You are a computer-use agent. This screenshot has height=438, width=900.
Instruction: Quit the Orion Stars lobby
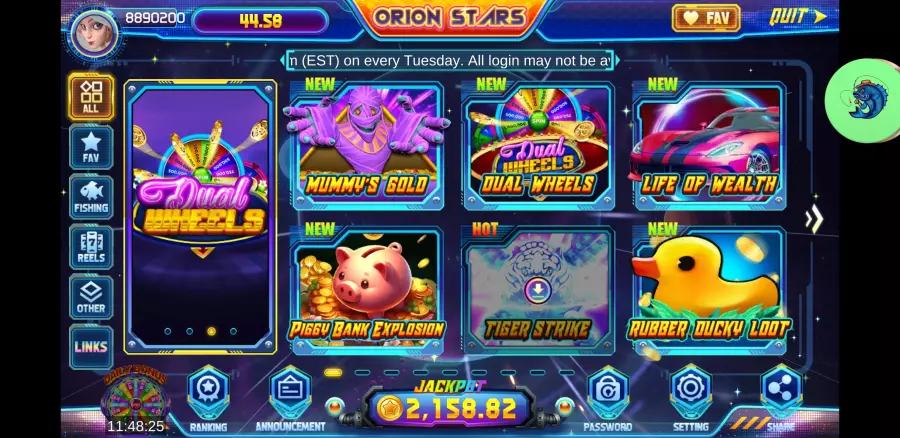[x=797, y=17]
